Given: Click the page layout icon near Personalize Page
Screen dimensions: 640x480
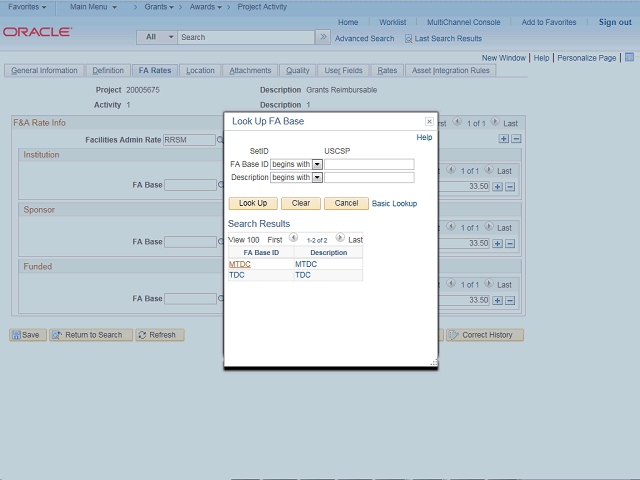Looking at the screenshot, I should point(629,58).
